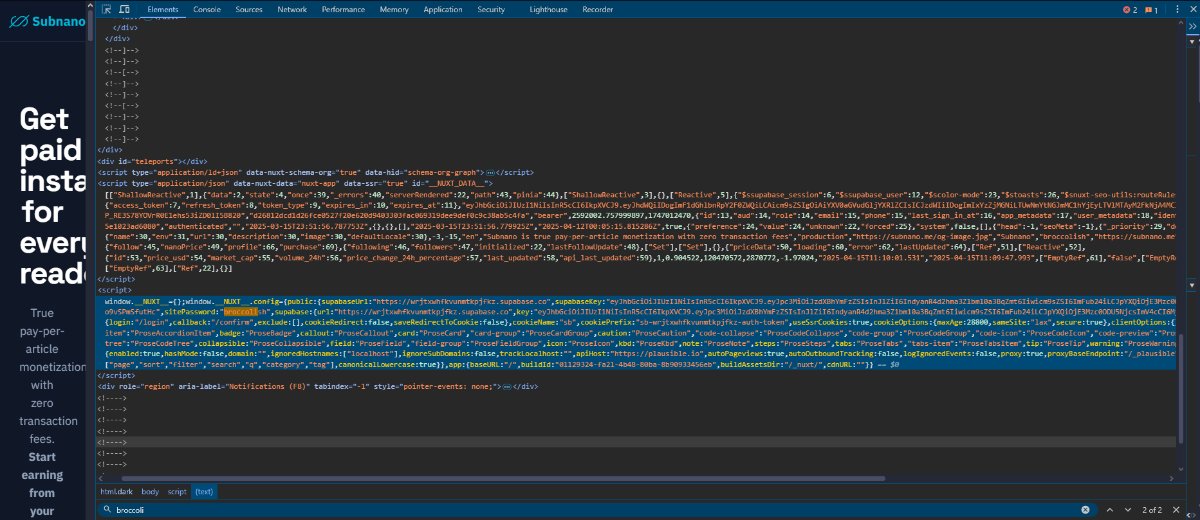1200x520 pixels.
Task: Click the red error count badge
Action: (1130, 9)
